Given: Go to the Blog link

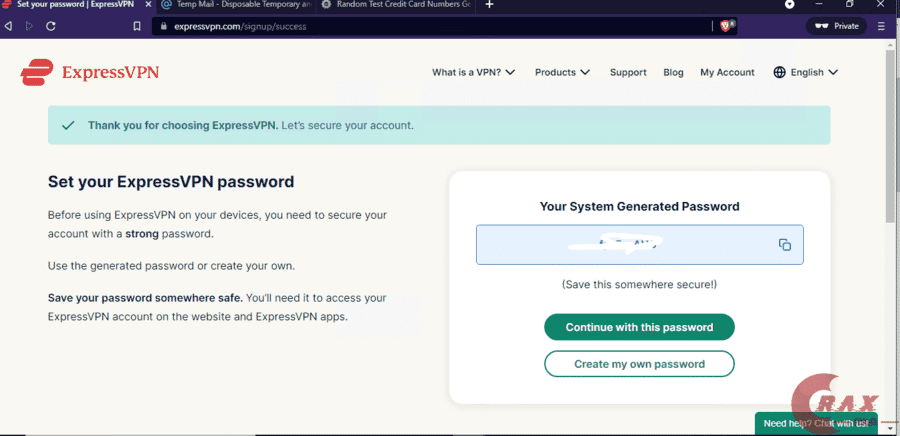Looking at the screenshot, I should point(673,72).
